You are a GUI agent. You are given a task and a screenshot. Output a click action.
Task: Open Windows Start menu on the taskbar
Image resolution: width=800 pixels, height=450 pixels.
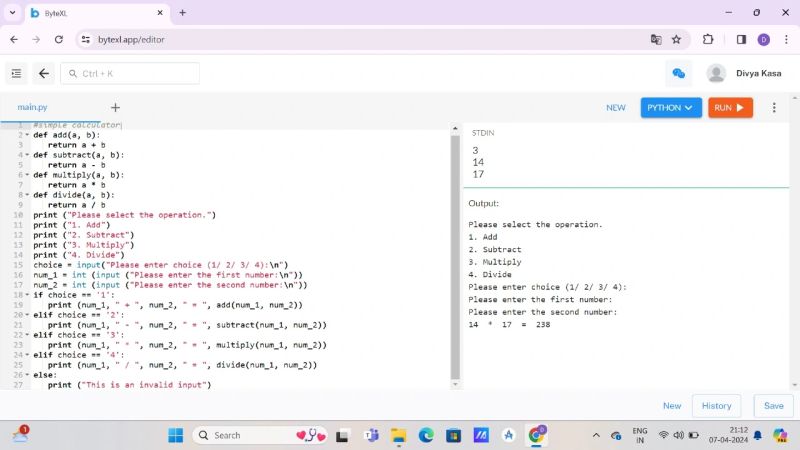(x=176, y=435)
